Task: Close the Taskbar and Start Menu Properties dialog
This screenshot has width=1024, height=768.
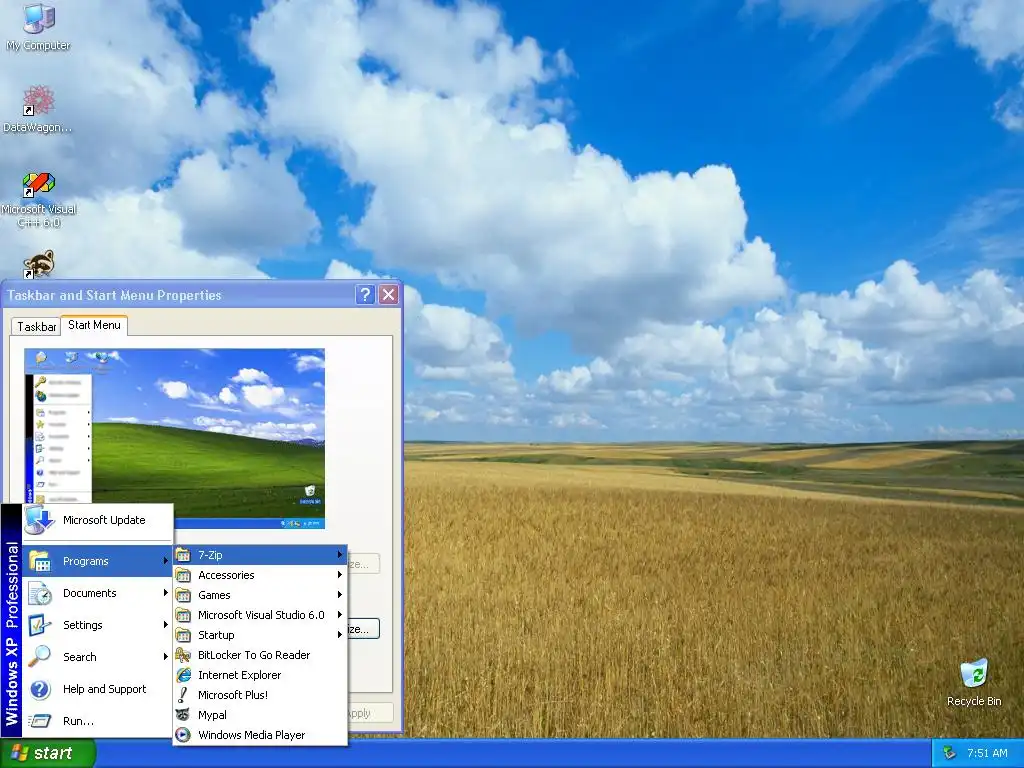Action: [389, 295]
